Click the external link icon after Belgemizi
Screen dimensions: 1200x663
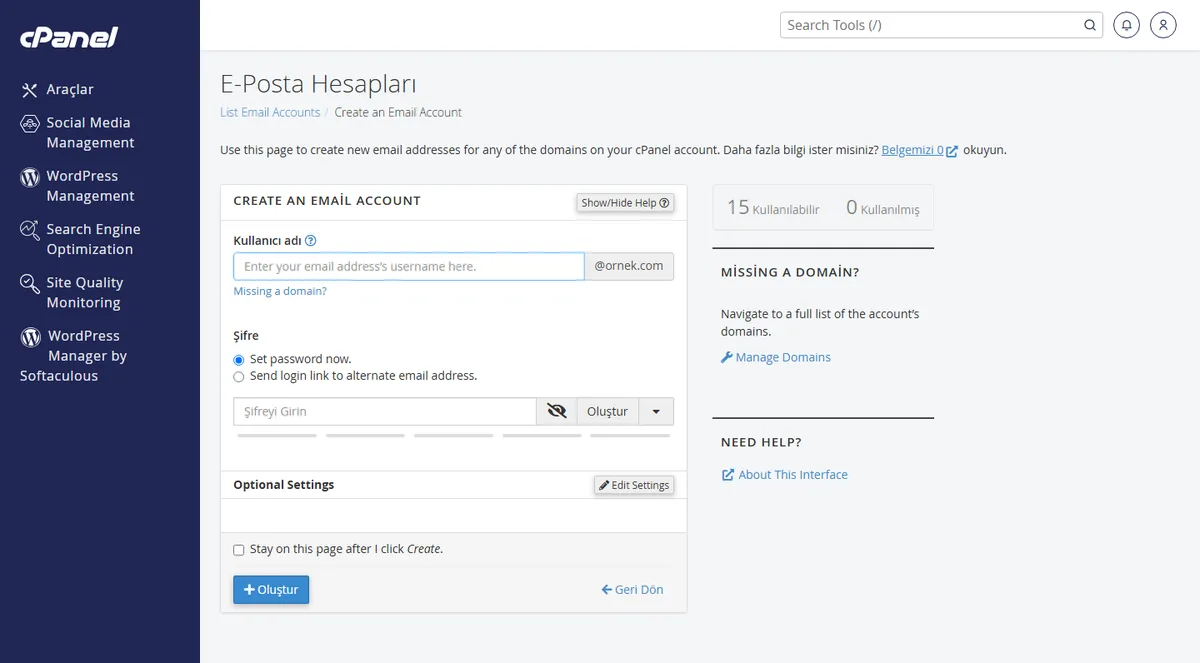point(952,151)
